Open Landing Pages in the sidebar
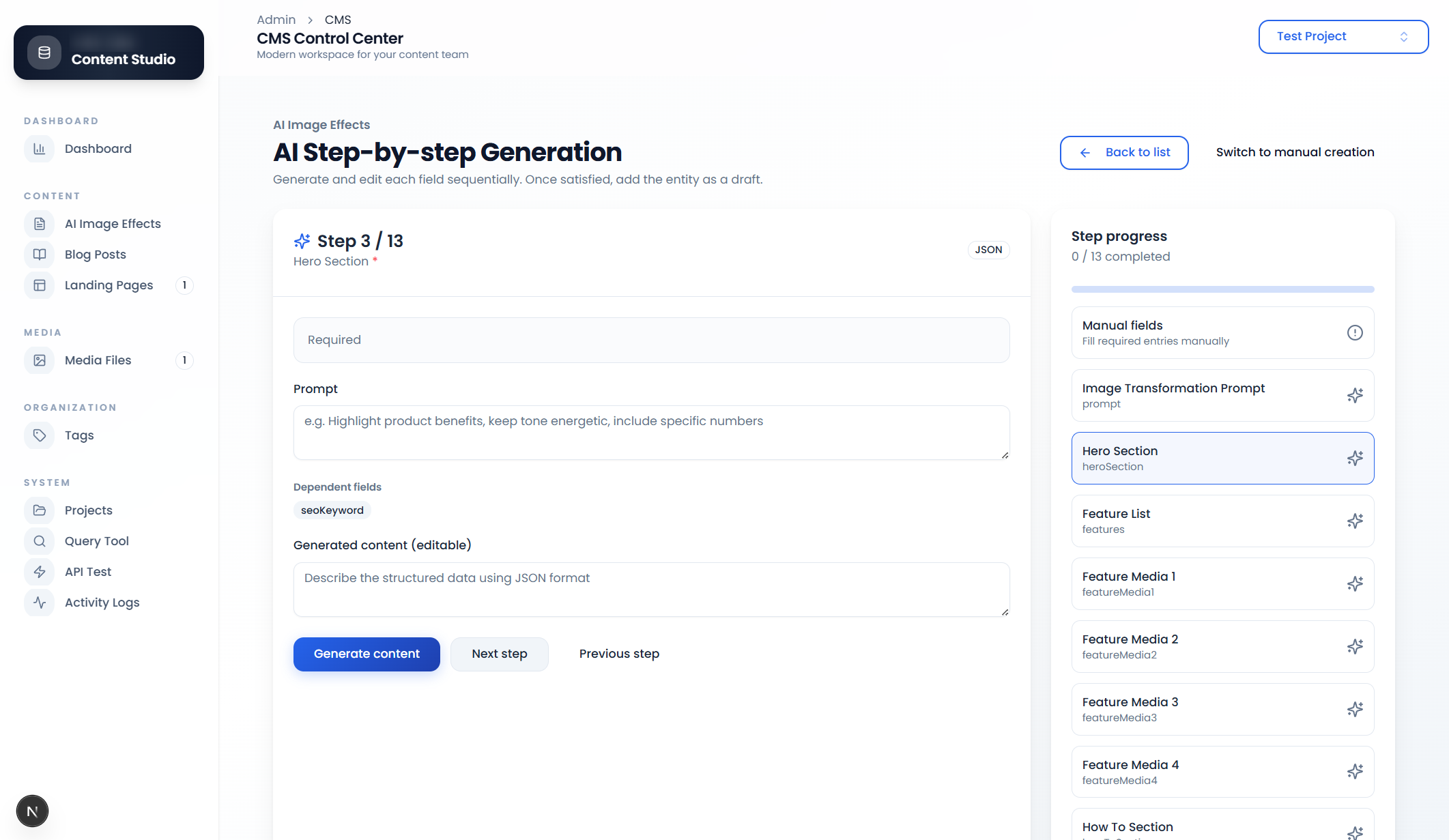The image size is (1449, 840). [109, 285]
